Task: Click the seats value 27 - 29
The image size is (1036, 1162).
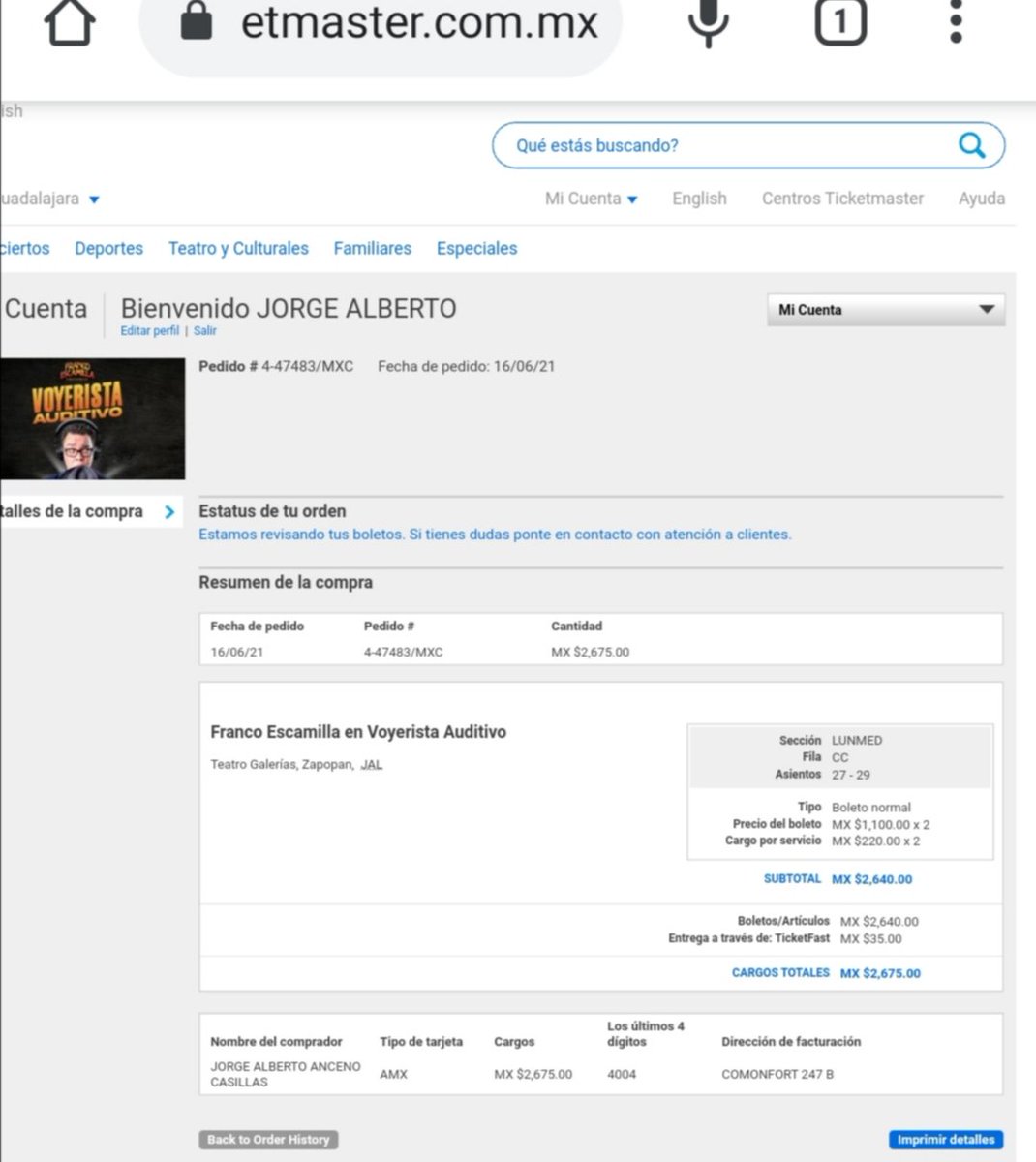Action: 850,775
